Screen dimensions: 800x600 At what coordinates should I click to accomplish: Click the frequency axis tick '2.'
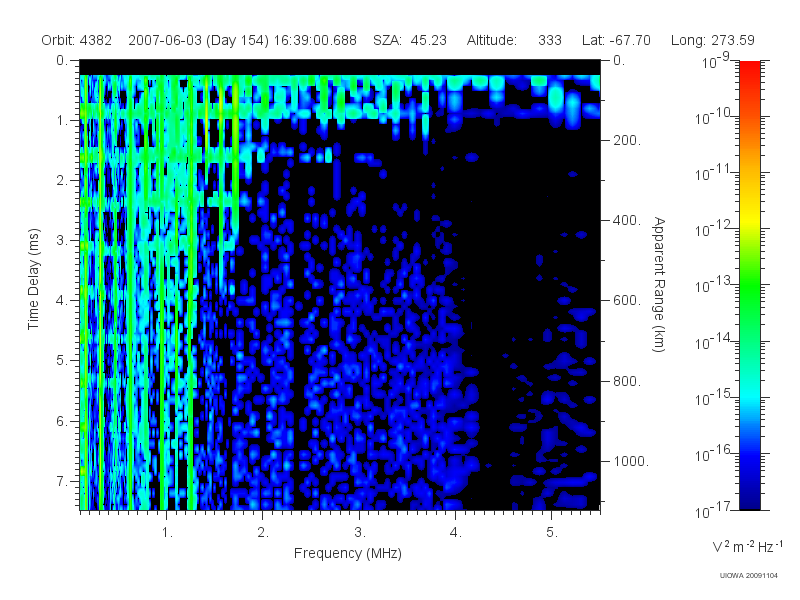[x=263, y=533]
